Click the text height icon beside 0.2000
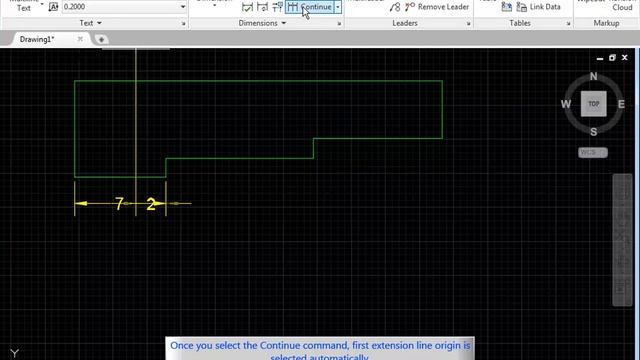This screenshot has width=640, height=360. coord(53,7)
